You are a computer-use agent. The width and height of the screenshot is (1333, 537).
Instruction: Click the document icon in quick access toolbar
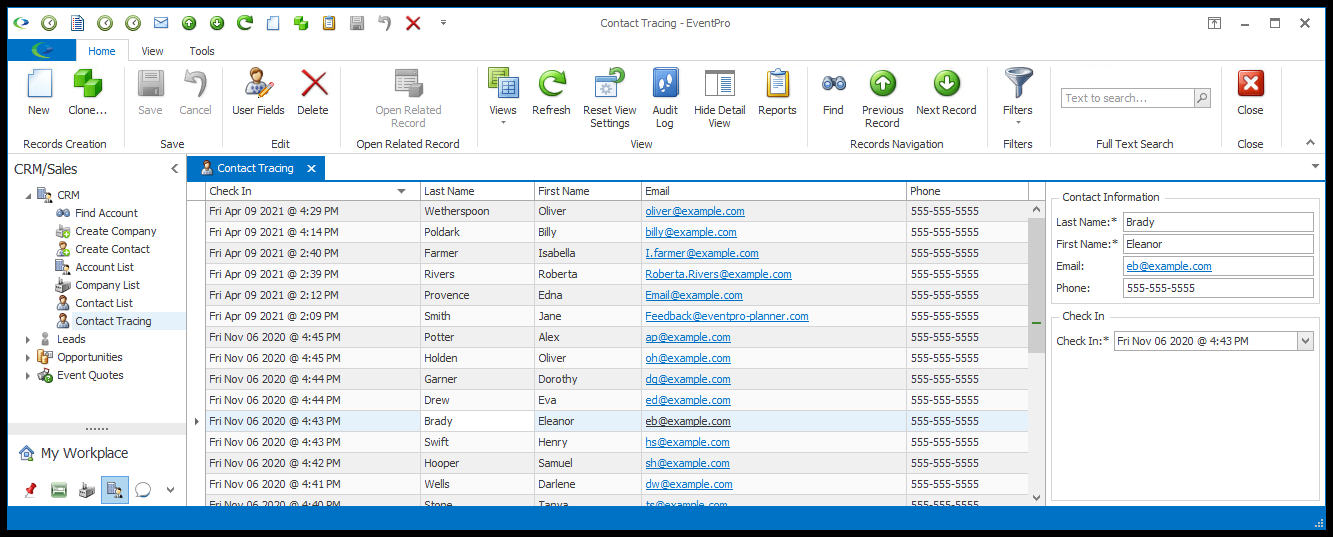(x=76, y=22)
